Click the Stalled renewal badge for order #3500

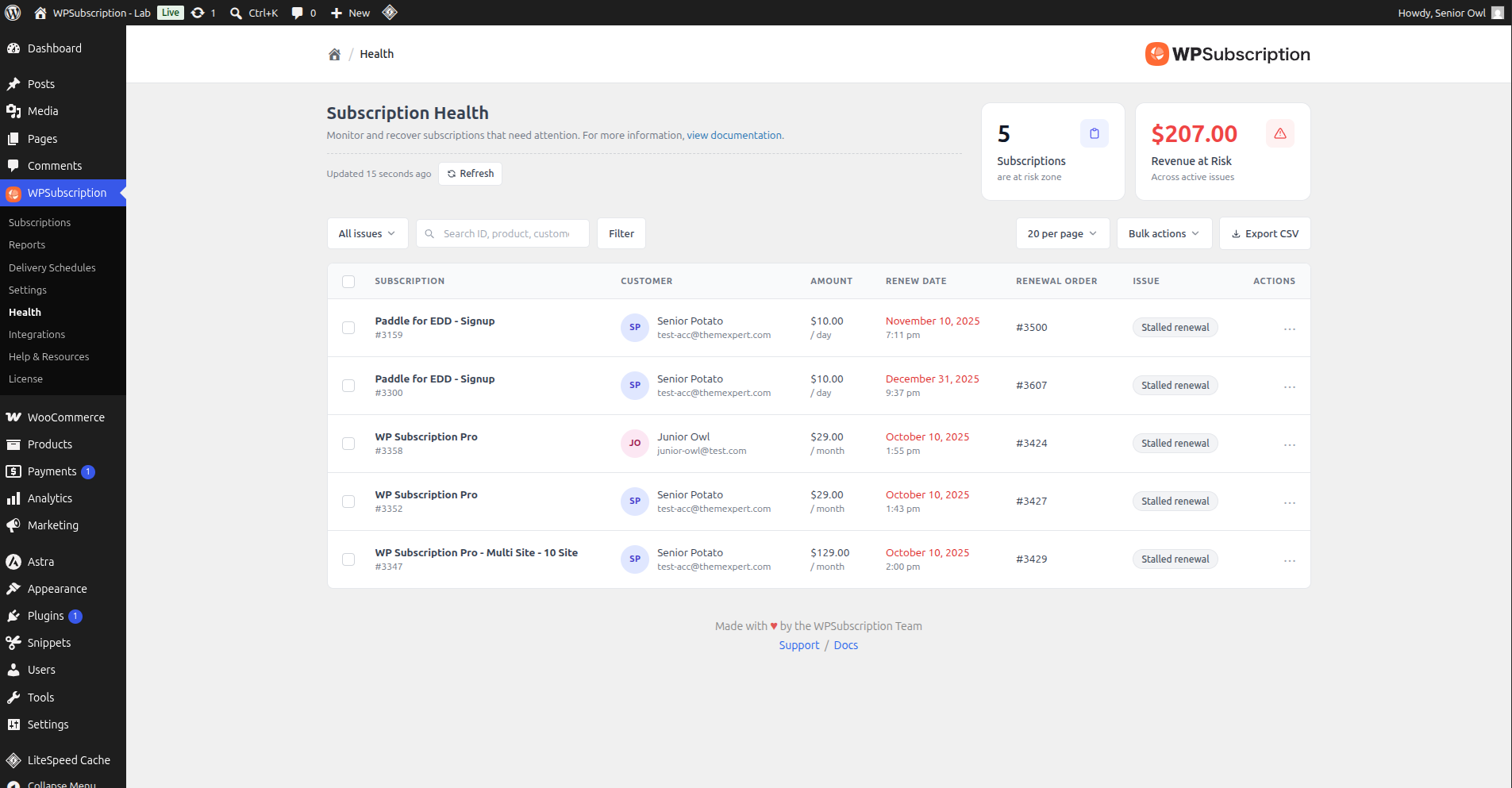click(1175, 328)
